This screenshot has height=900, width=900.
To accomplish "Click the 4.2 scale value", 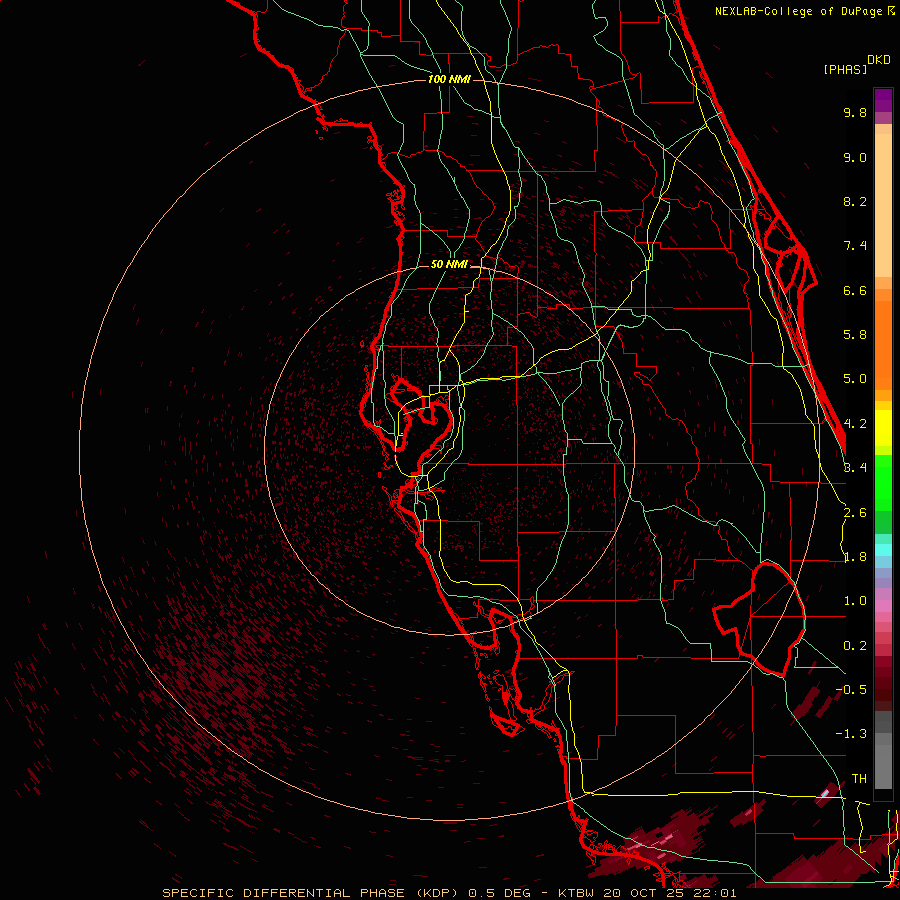I will [x=855, y=424].
